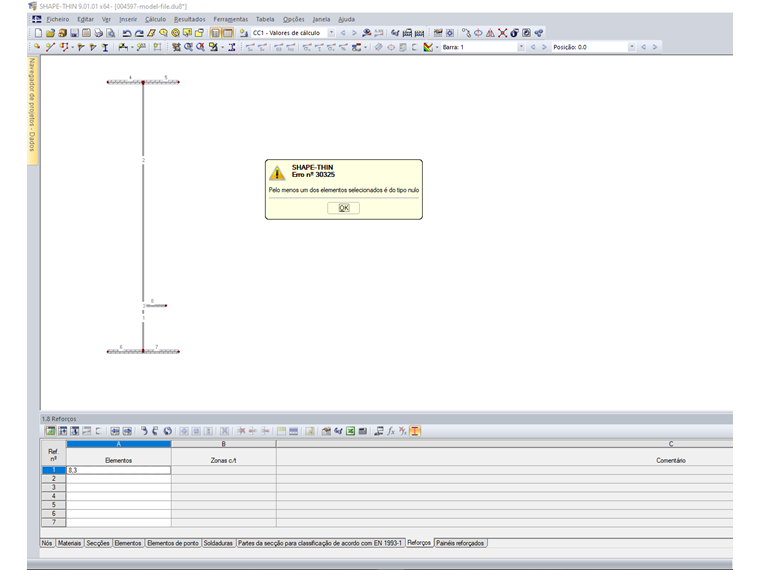Select row header 2 in Reforços table
Viewport: 760px width, 570px height.
(53, 479)
